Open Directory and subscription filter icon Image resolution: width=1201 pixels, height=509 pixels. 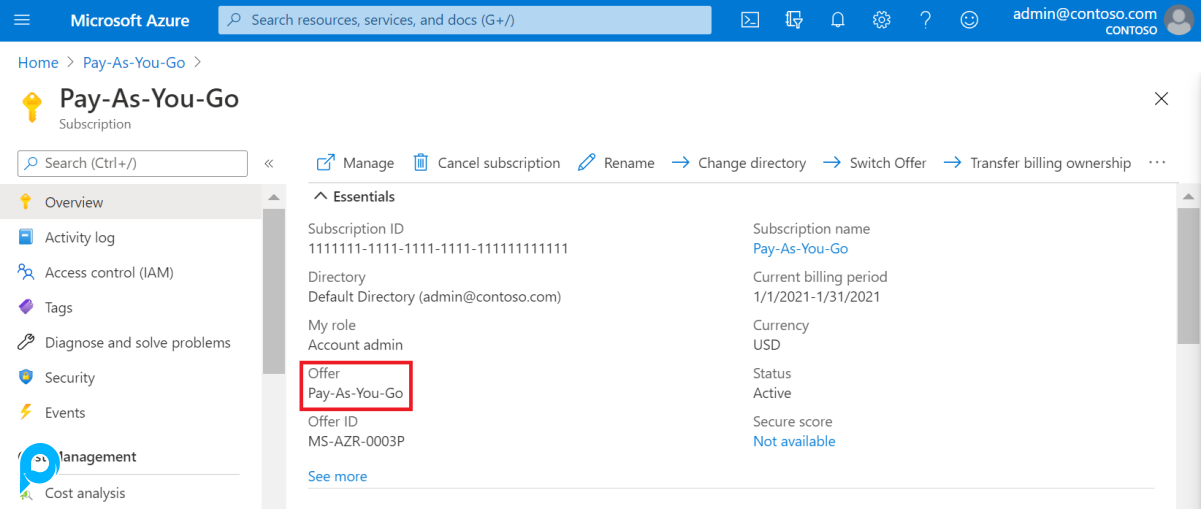[794, 20]
